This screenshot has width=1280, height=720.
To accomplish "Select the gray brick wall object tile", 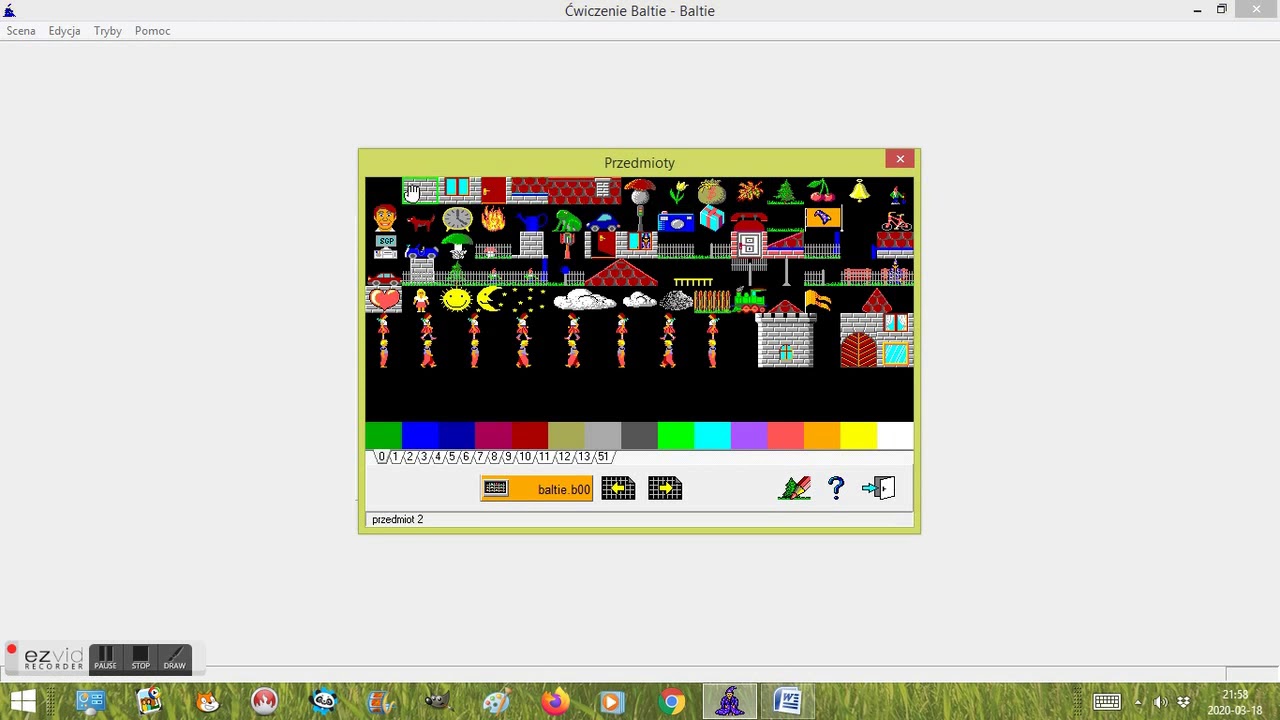I will (420, 190).
